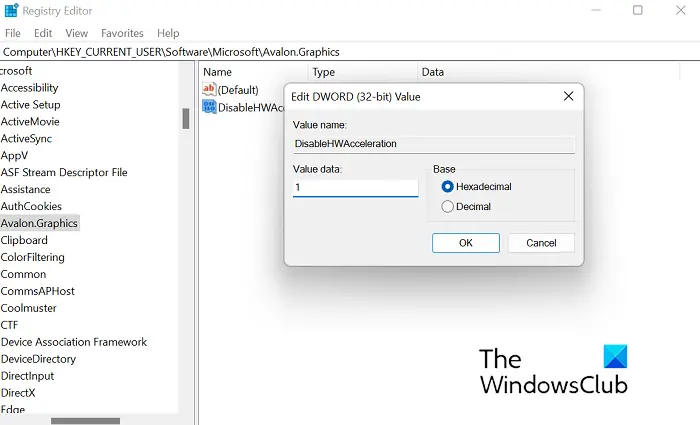Select the Common registry key
Viewport: 700px width, 425px height.
coord(23,274)
